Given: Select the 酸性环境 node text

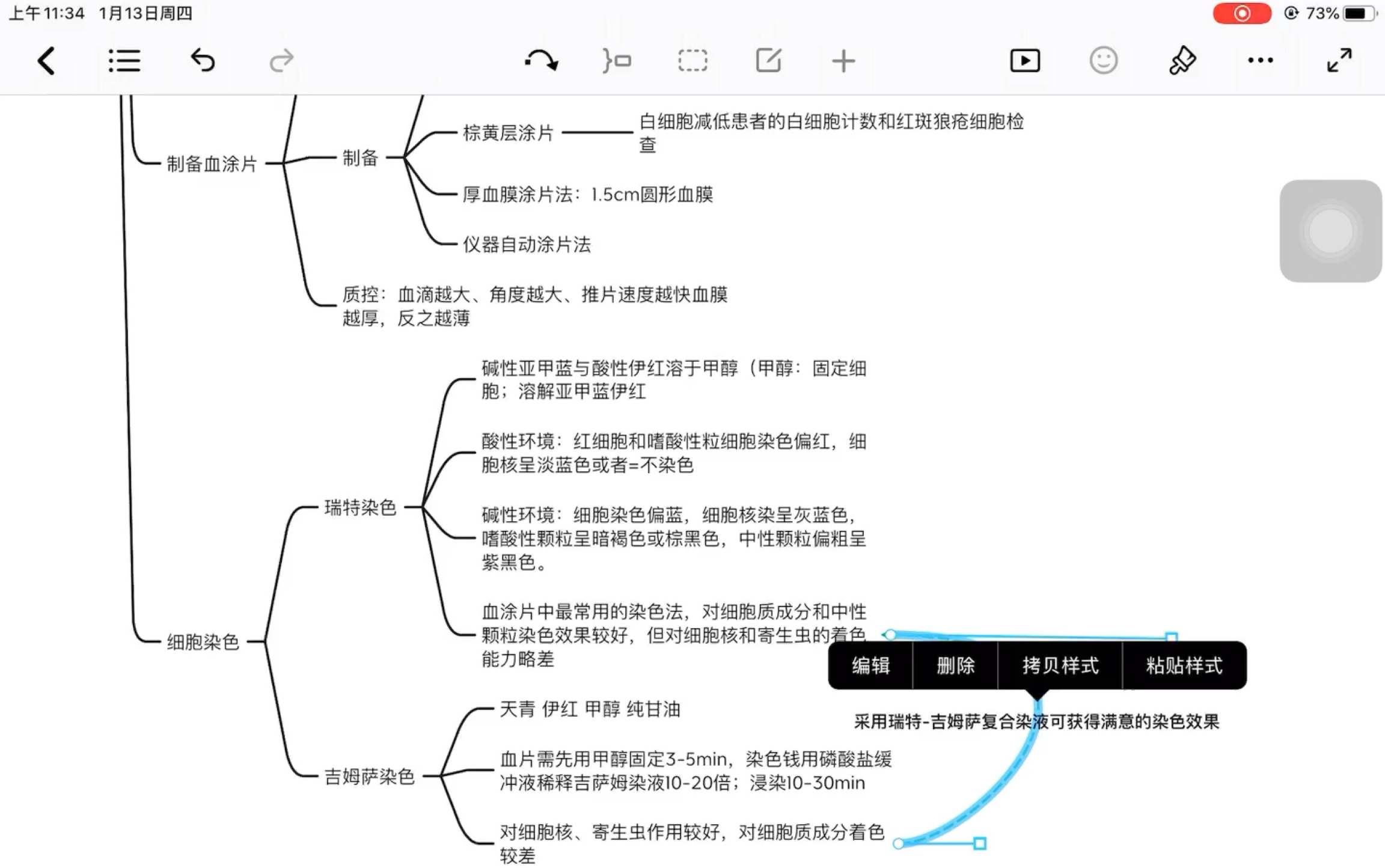Looking at the screenshot, I should 674,453.
